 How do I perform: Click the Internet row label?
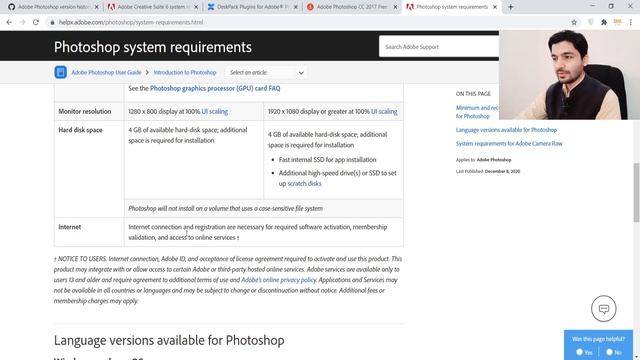69,227
